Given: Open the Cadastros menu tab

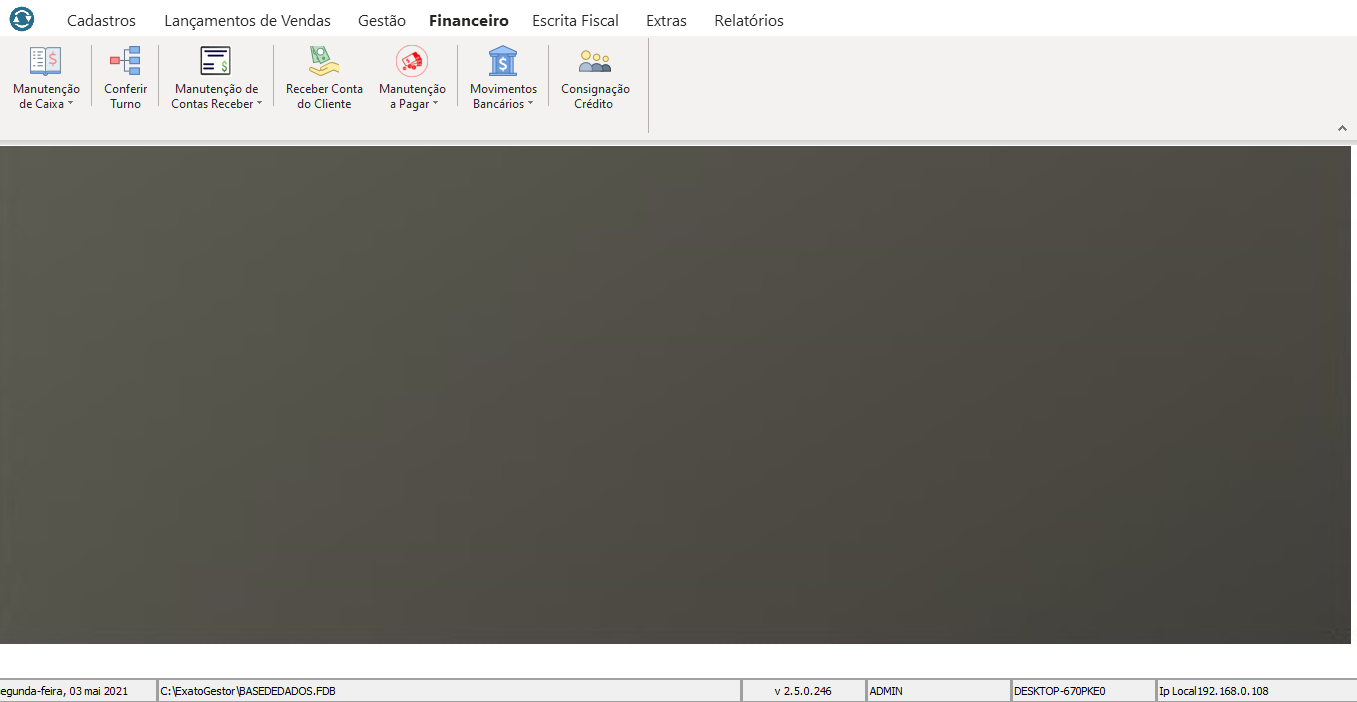Looking at the screenshot, I should click(x=101, y=21).
